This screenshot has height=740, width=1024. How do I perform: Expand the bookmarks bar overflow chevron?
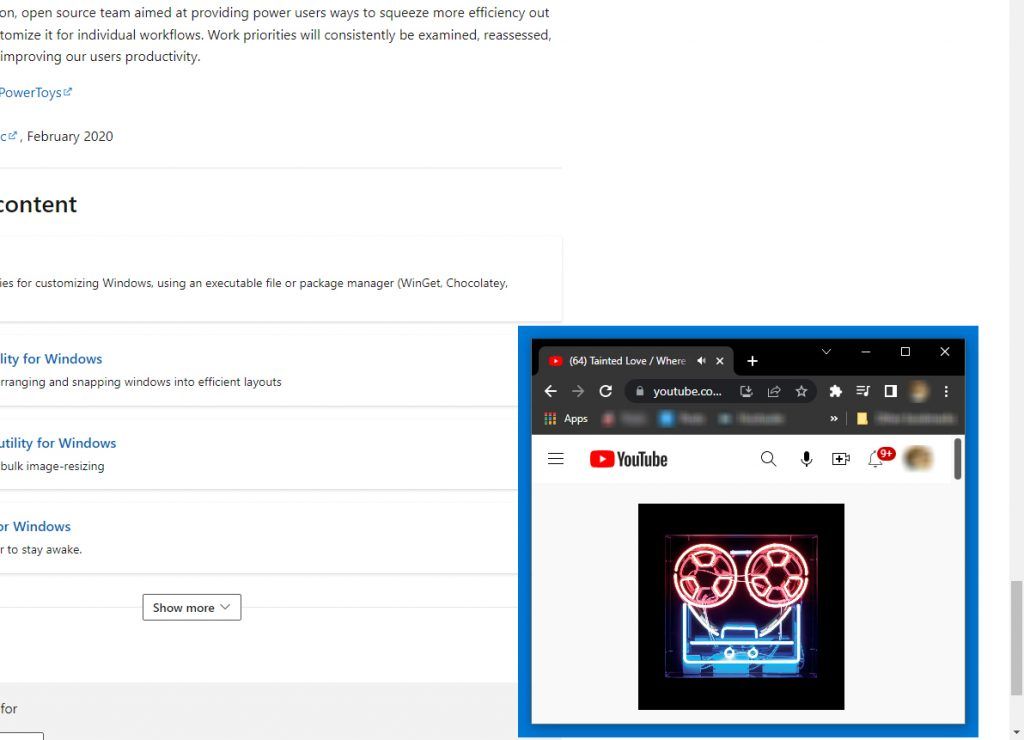click(x=833, y=419)
